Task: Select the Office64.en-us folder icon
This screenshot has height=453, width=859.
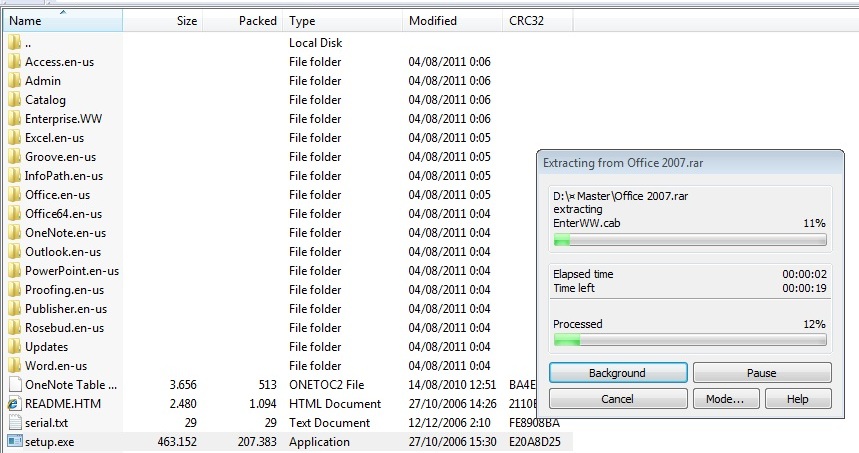Action: tap(15, 214)
